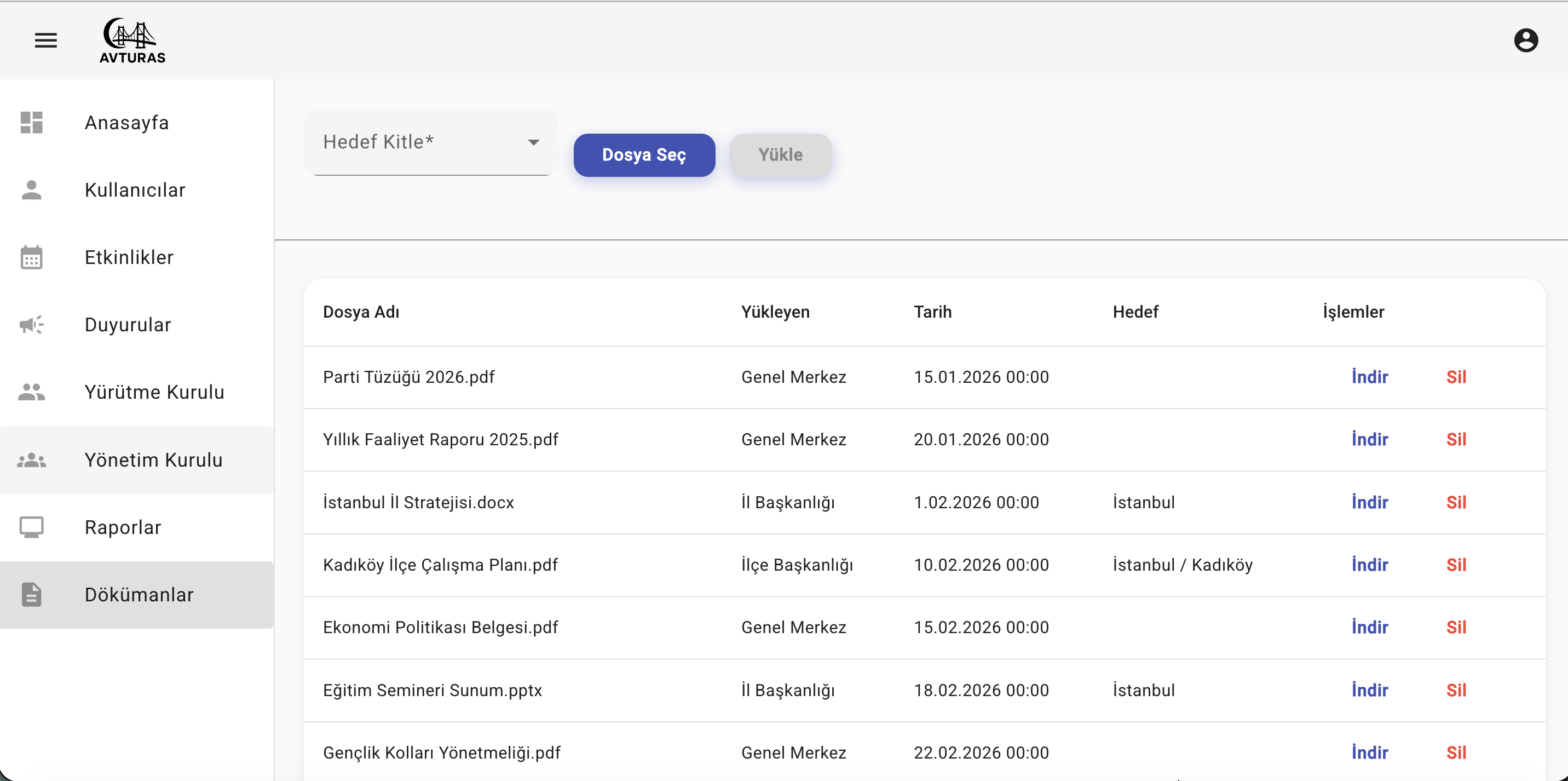Open the Hedef Kitle select field
The image size is (1568, 781).
pos(420,142)
